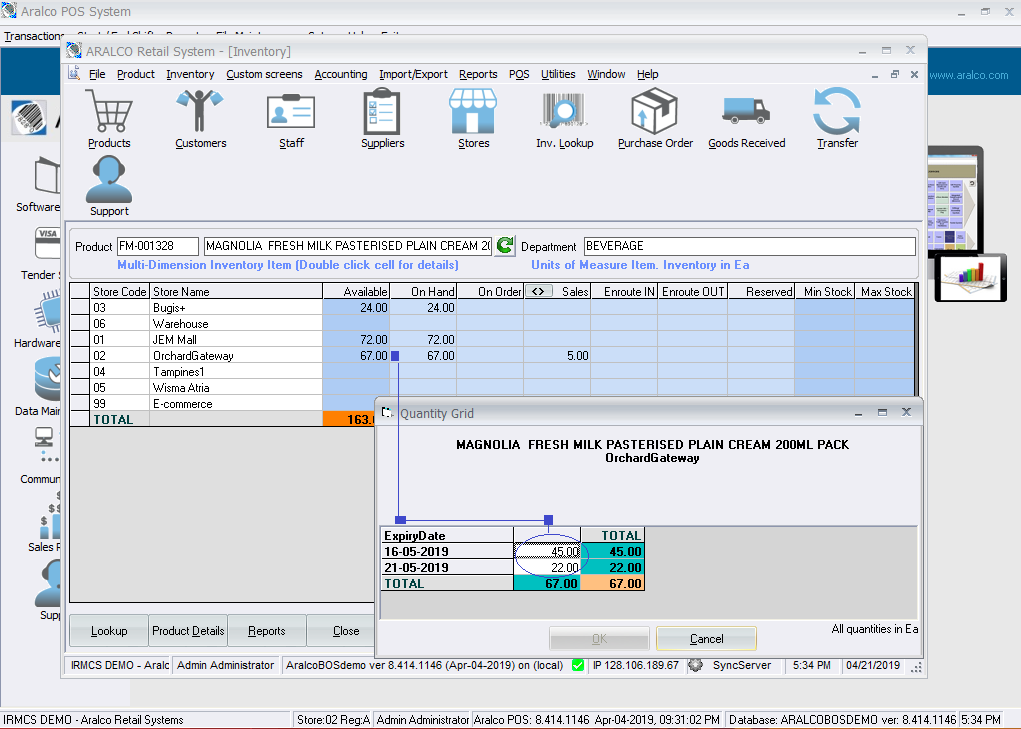Open the Purchase Order screen
This screenshot has height=729, width=1021.
(655, 115)
